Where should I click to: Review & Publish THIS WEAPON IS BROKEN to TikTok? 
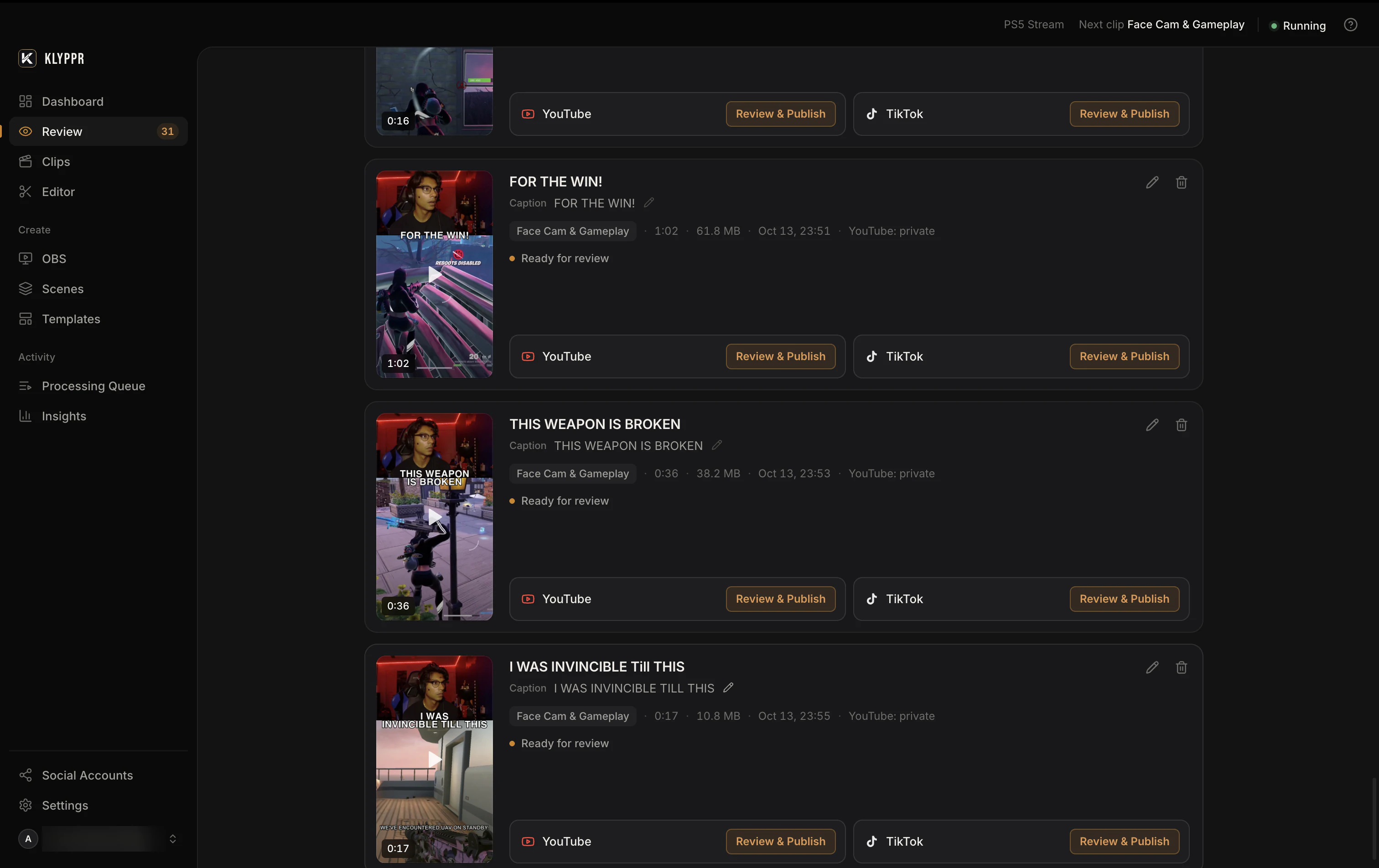1124,598
